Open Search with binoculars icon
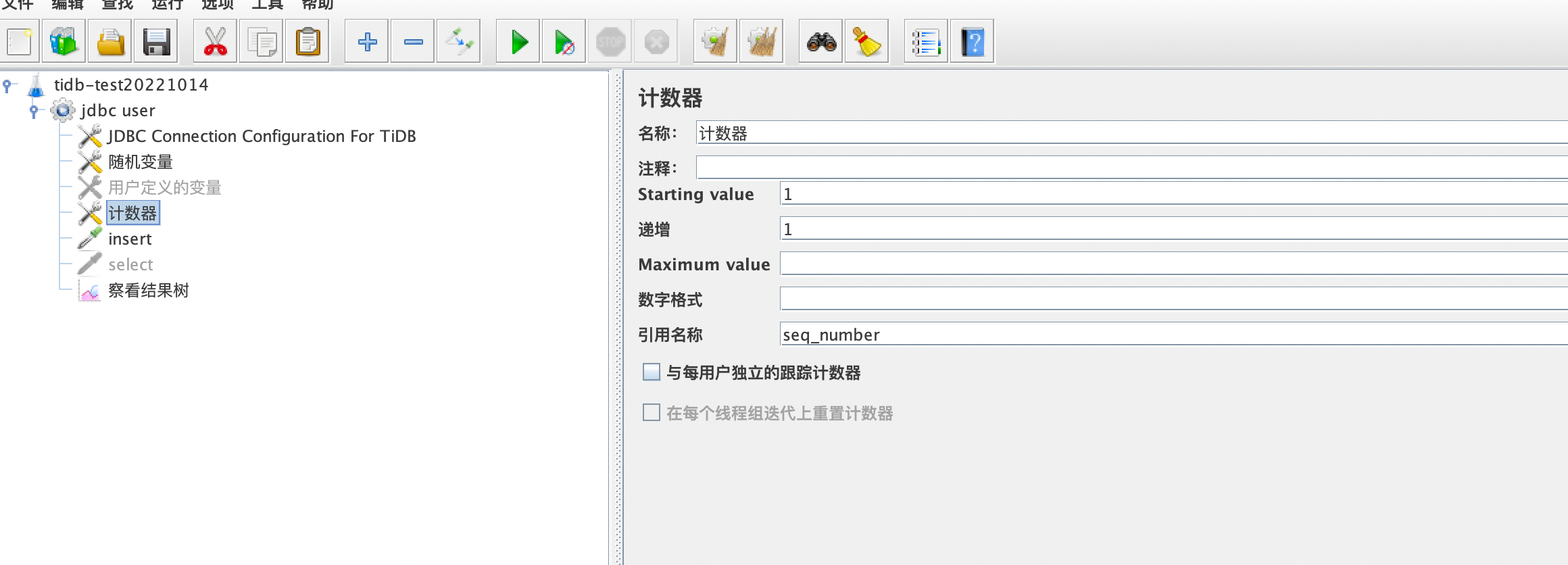Viewport: 1568px width, 565px height. (820, 42)
